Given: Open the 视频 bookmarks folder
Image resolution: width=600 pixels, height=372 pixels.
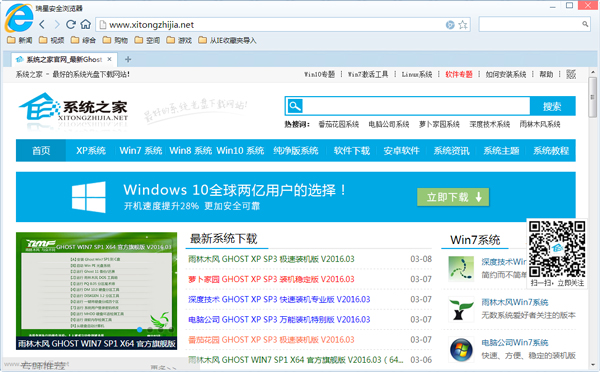Looking at the screenshot, I should [52, 40].
